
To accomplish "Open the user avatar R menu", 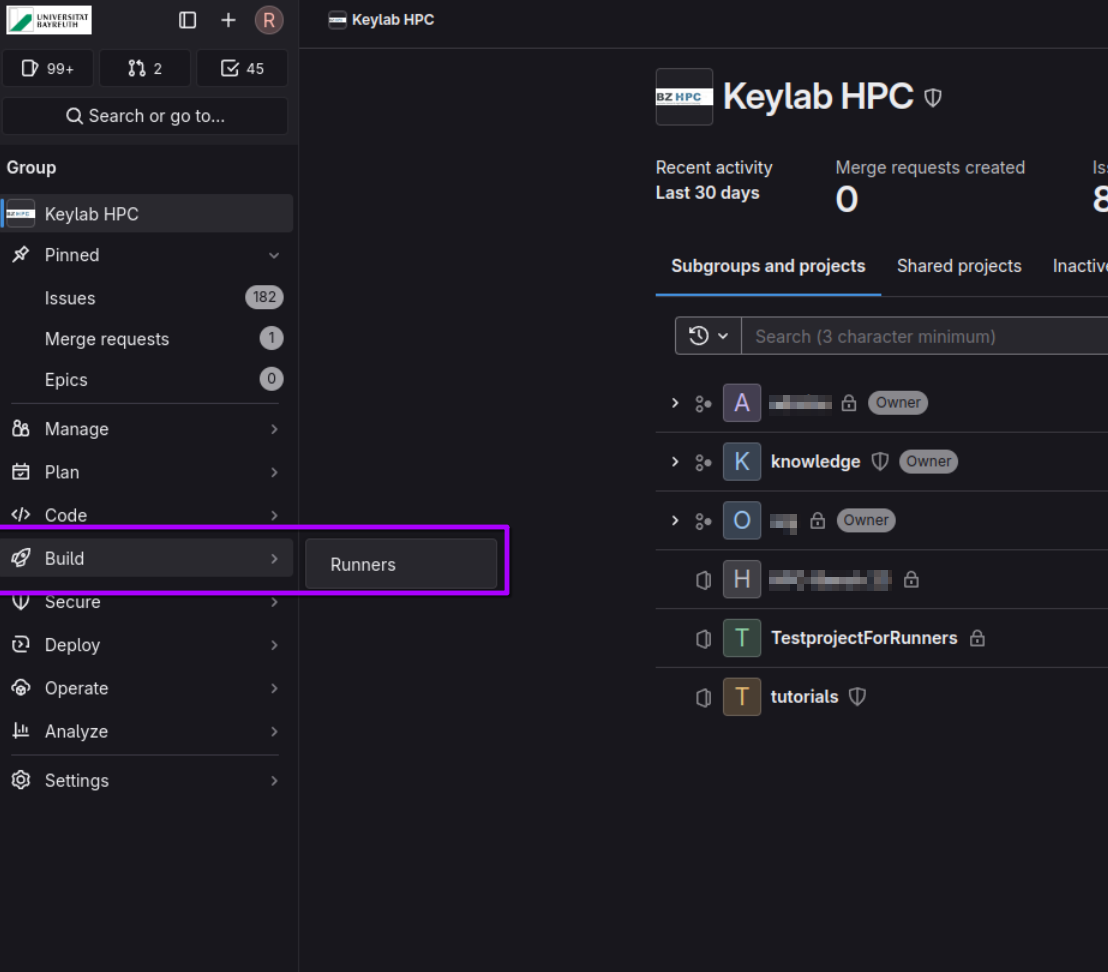I will click(269, 20).
